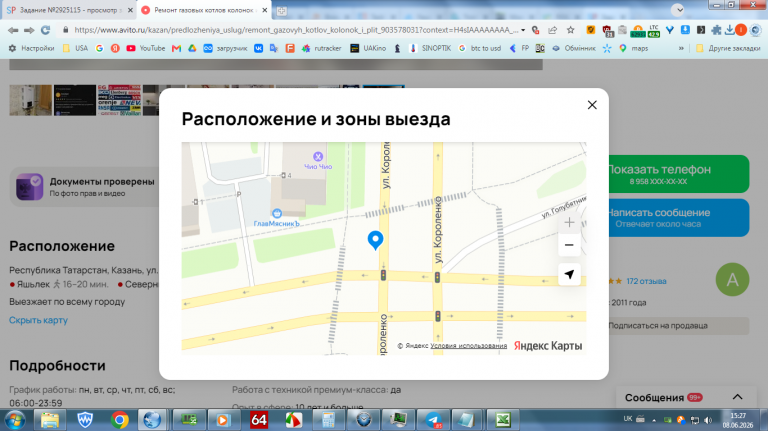Viewport: 768px width, 431px height.
Task: Write a message to the seller
Action: point(678,217)
